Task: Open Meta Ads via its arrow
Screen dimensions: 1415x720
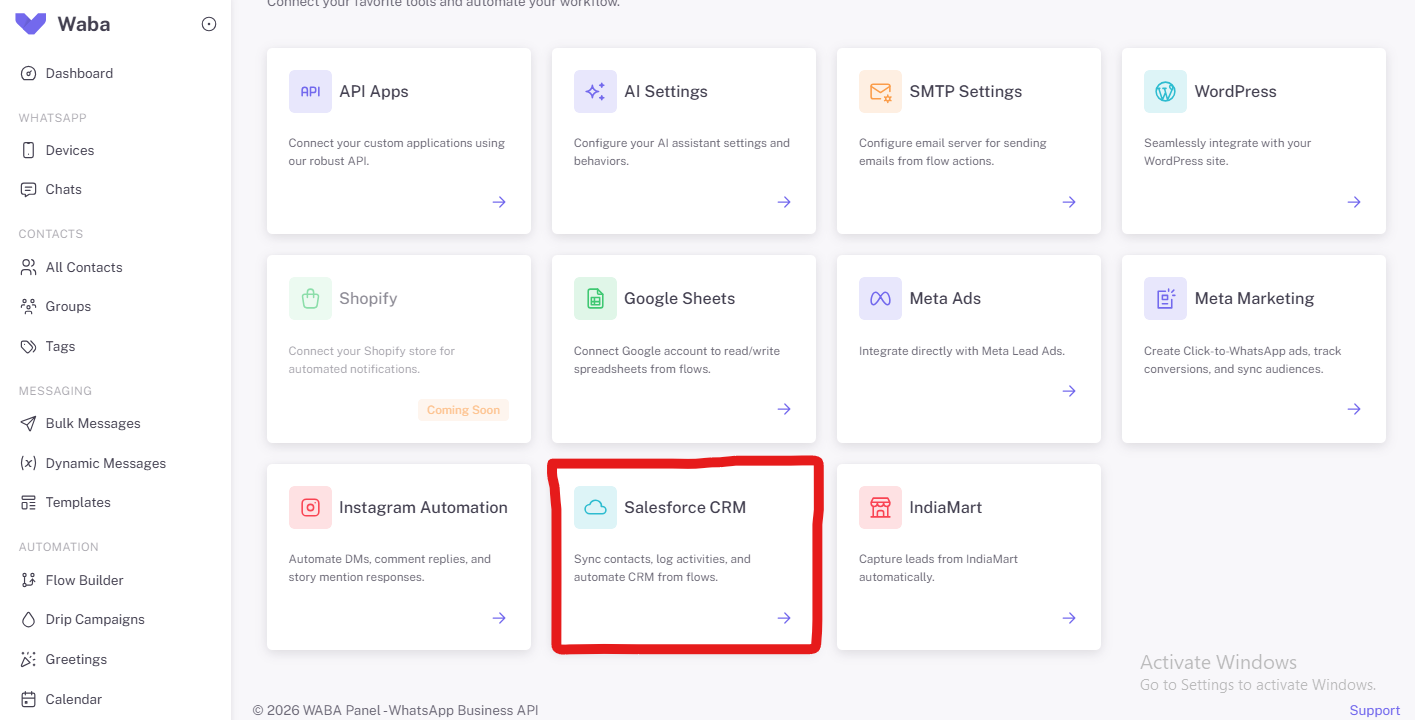Action: (x=1069, y=391)
